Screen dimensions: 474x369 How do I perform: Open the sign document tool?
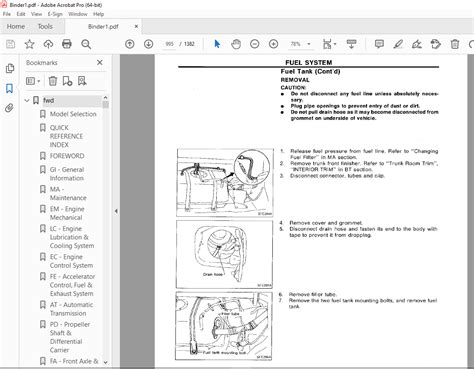coord(417,44)
